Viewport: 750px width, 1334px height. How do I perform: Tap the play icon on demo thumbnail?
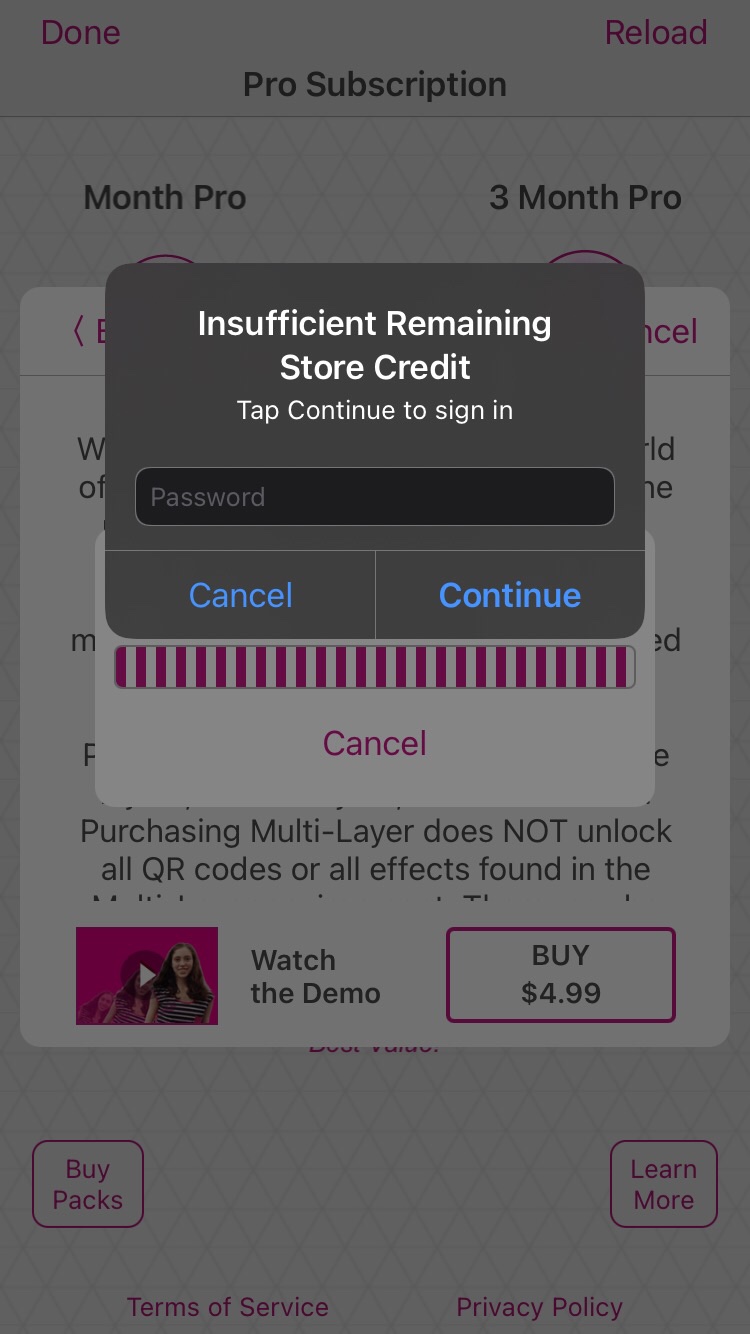[147, 975]
